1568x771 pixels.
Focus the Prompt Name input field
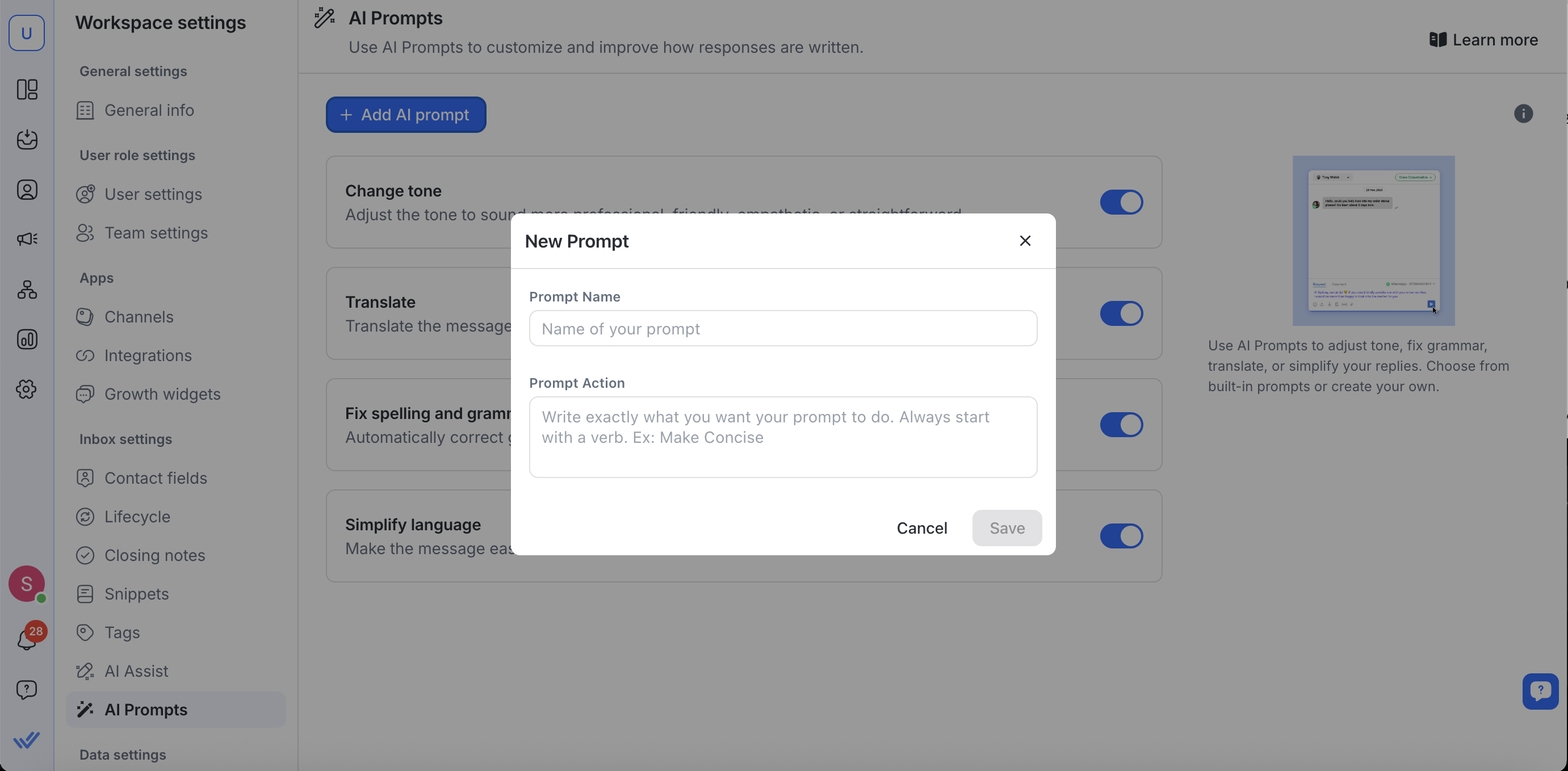click(x=782, y=329)
